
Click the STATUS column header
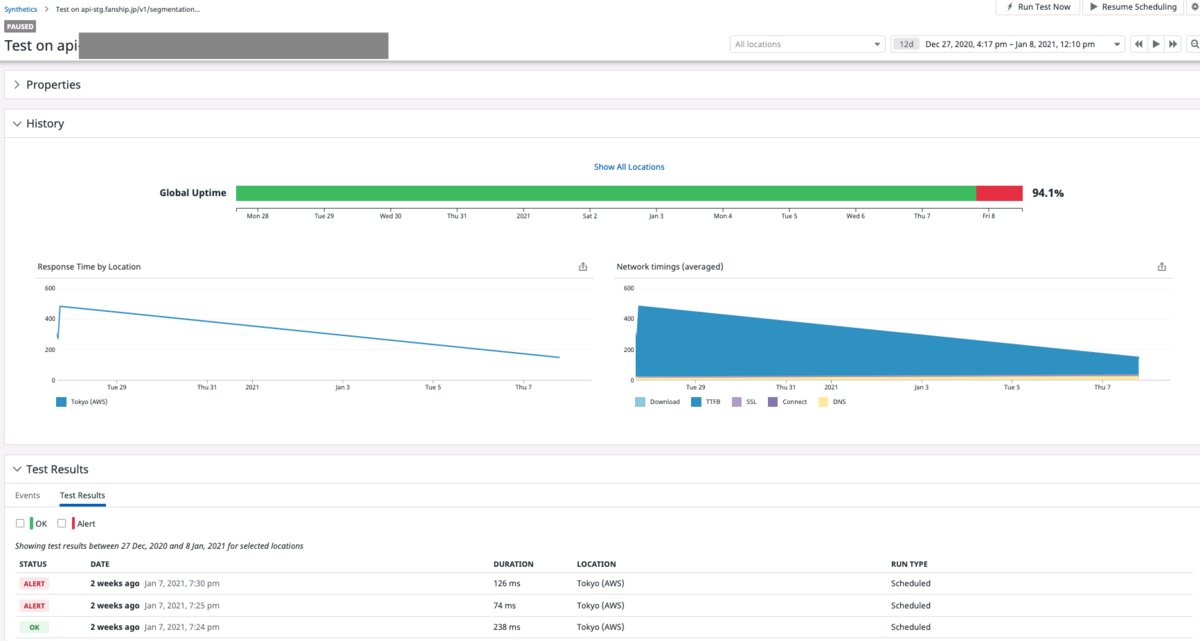(33, 564)
